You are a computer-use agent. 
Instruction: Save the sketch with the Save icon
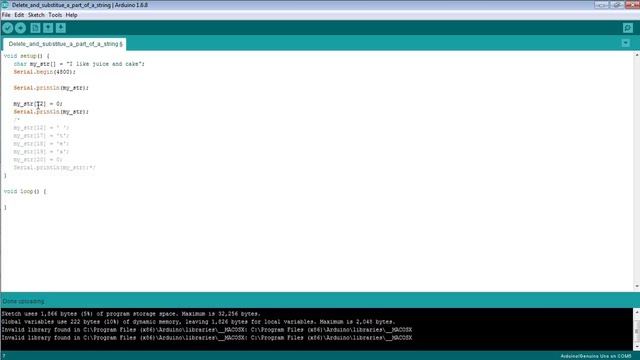coord(61,28)
